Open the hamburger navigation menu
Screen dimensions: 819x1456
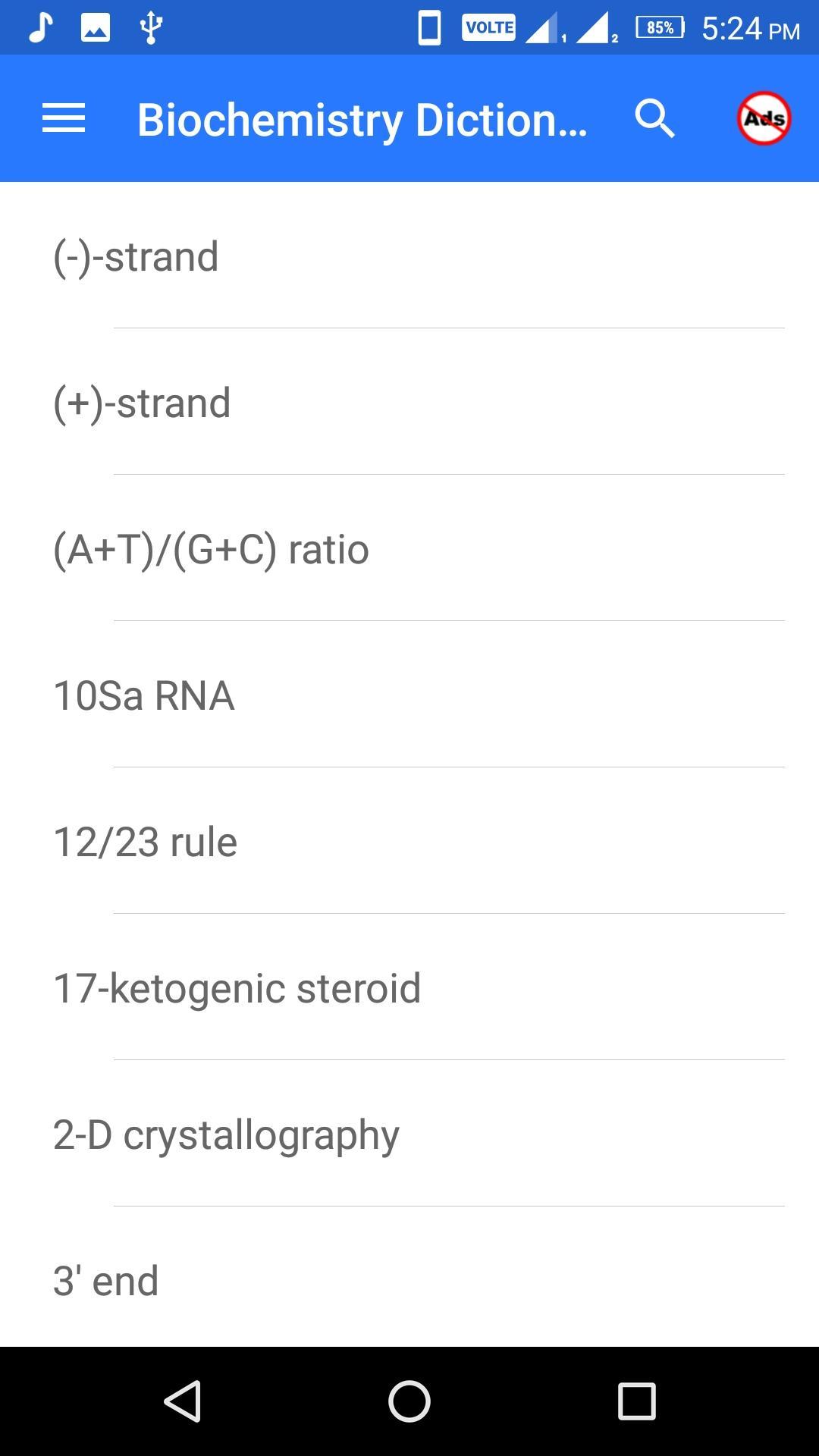coord(64,119)
